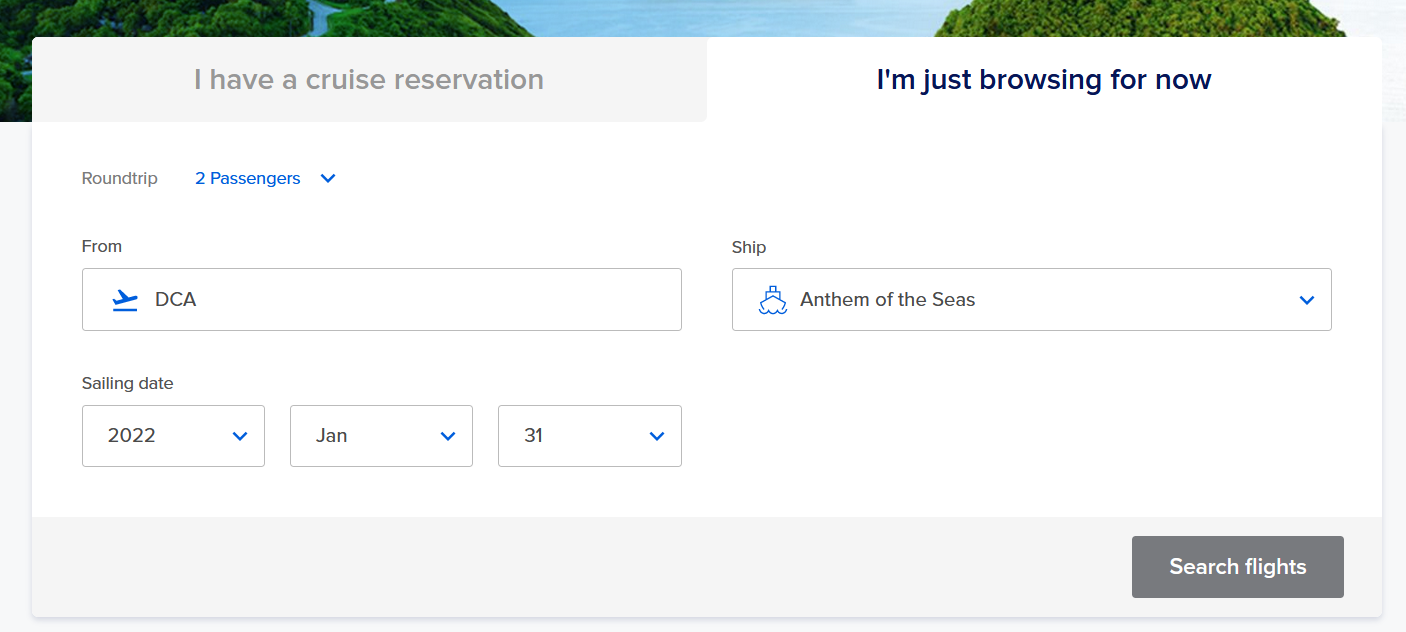Open the sailing month Jan dropdown
The image size is (1406, 632).
(381, 436)
